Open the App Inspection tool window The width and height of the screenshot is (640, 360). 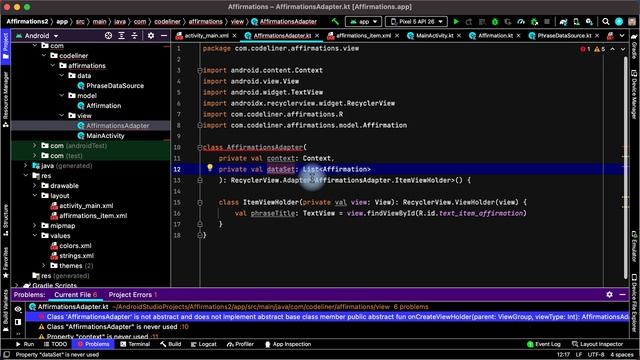point(288,344)
